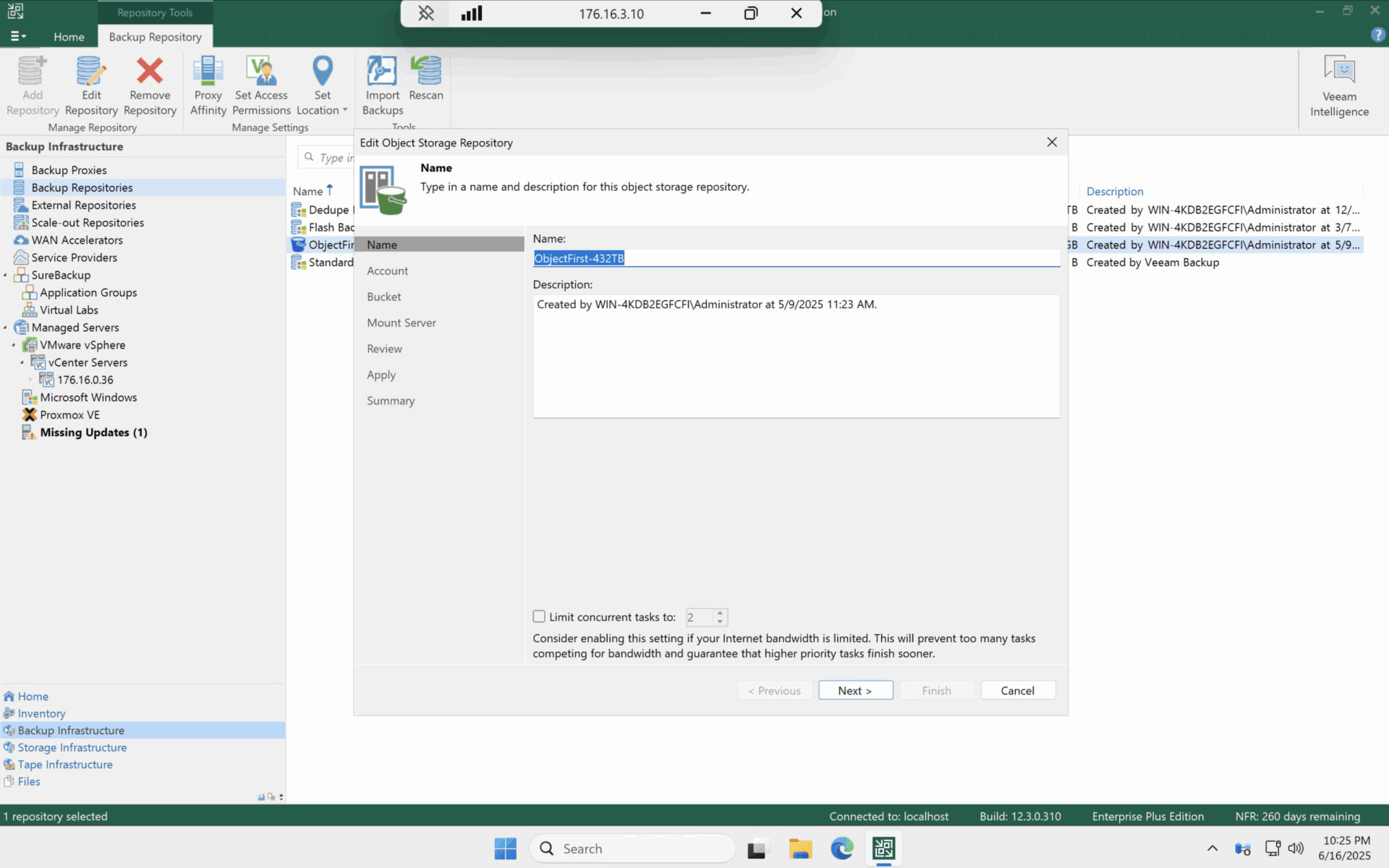Click Edit Repository ribbon icon
Viewport: 1389px width, 868px height.
(x=91, y=71)
